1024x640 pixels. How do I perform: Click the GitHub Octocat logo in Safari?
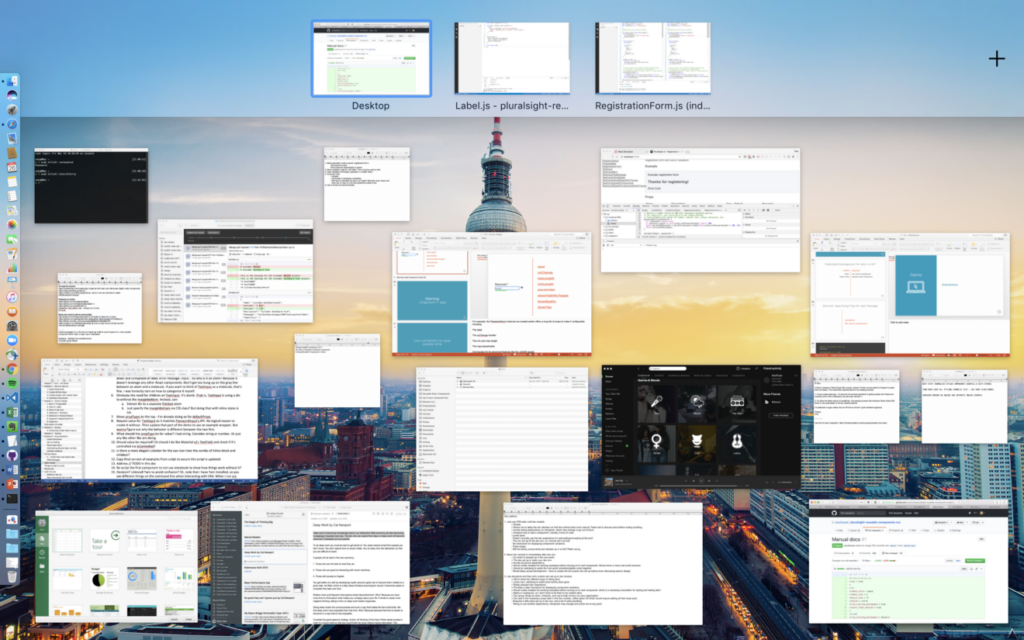point(833,513)
